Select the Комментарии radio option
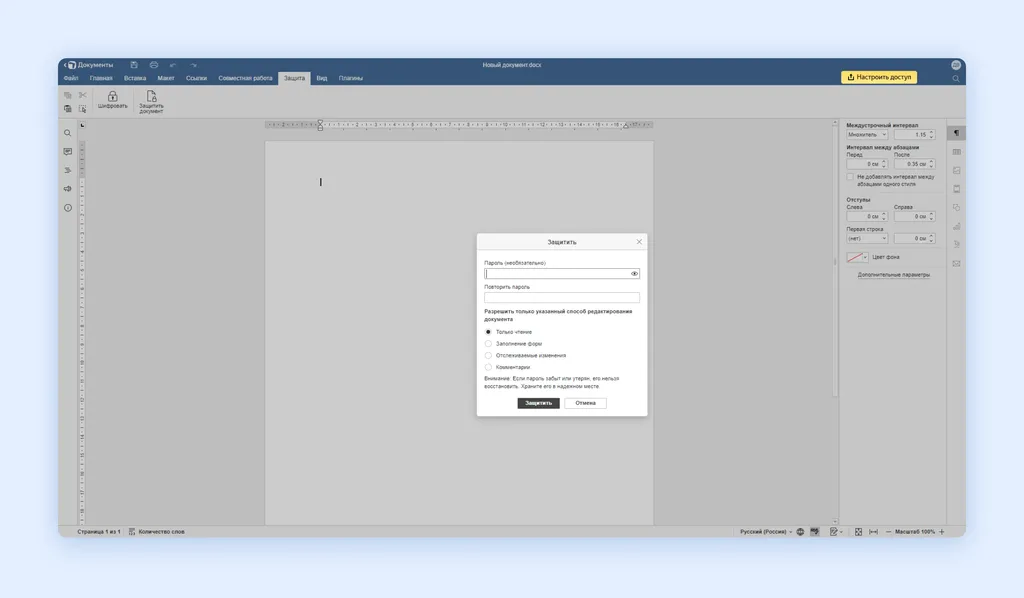This screenshot has width=1024, height=598. pos(488,367)
